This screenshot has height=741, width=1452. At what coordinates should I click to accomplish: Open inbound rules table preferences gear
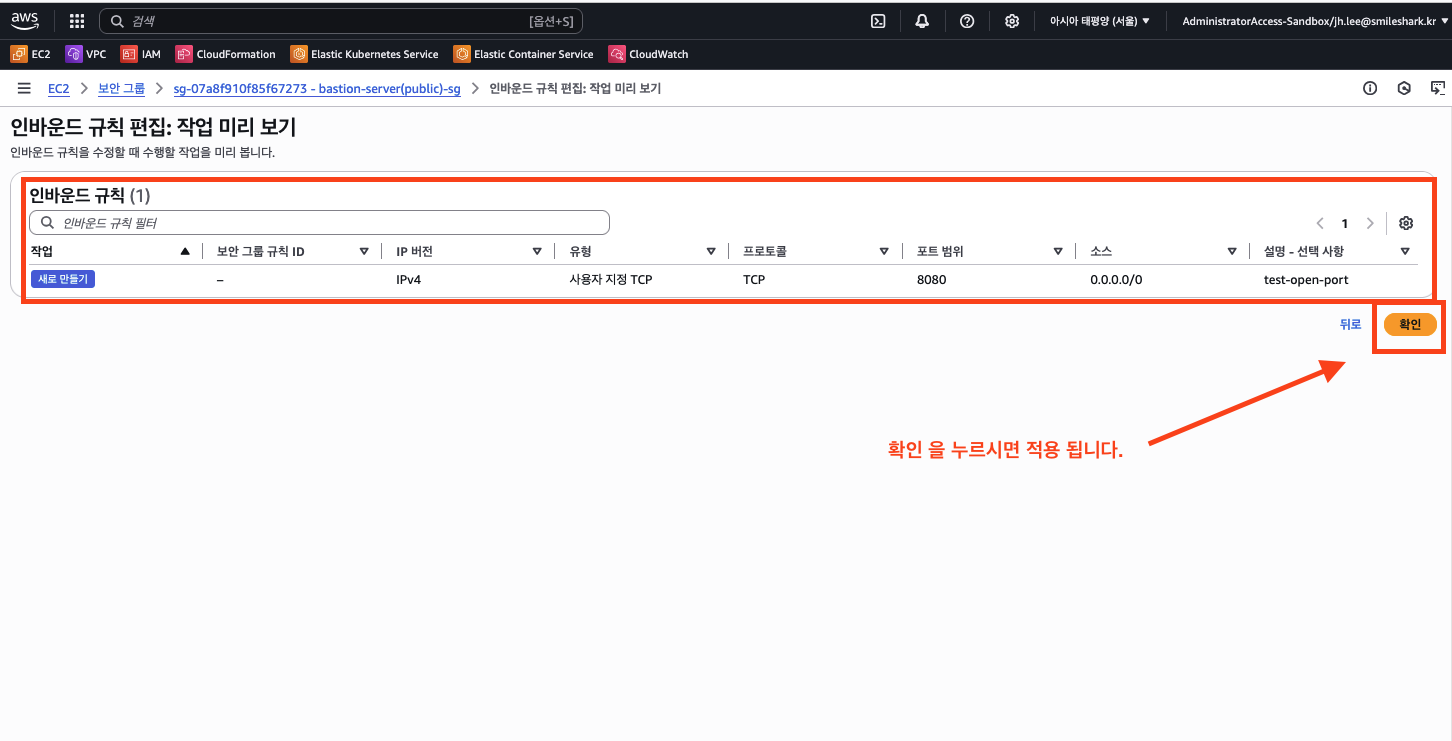pyautogui.click(x=1406, y=223)
